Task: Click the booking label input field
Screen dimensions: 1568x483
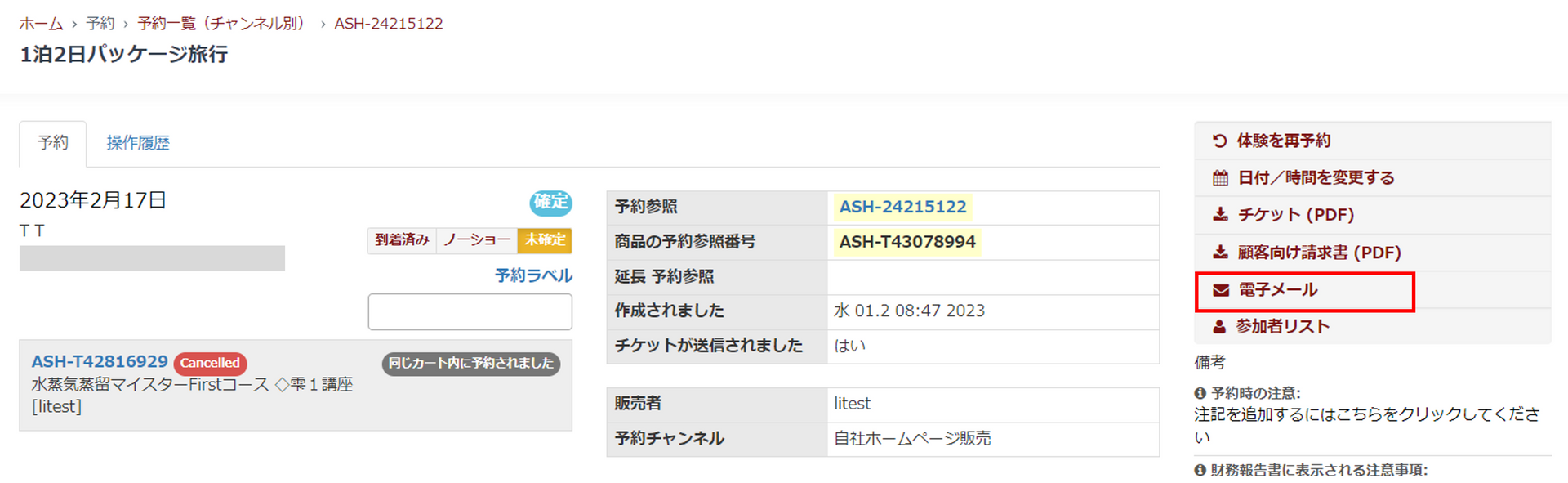Action: click(470, 312)
